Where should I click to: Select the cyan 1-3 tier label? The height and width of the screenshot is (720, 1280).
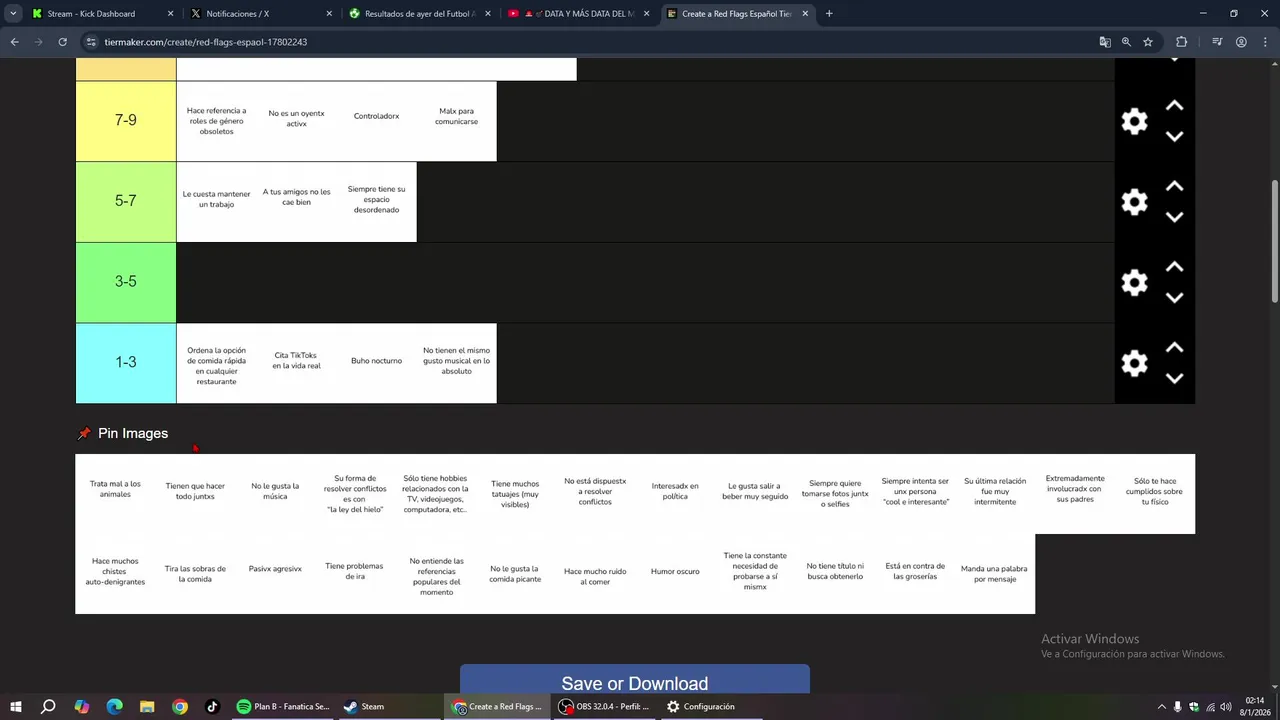[126, 363]
